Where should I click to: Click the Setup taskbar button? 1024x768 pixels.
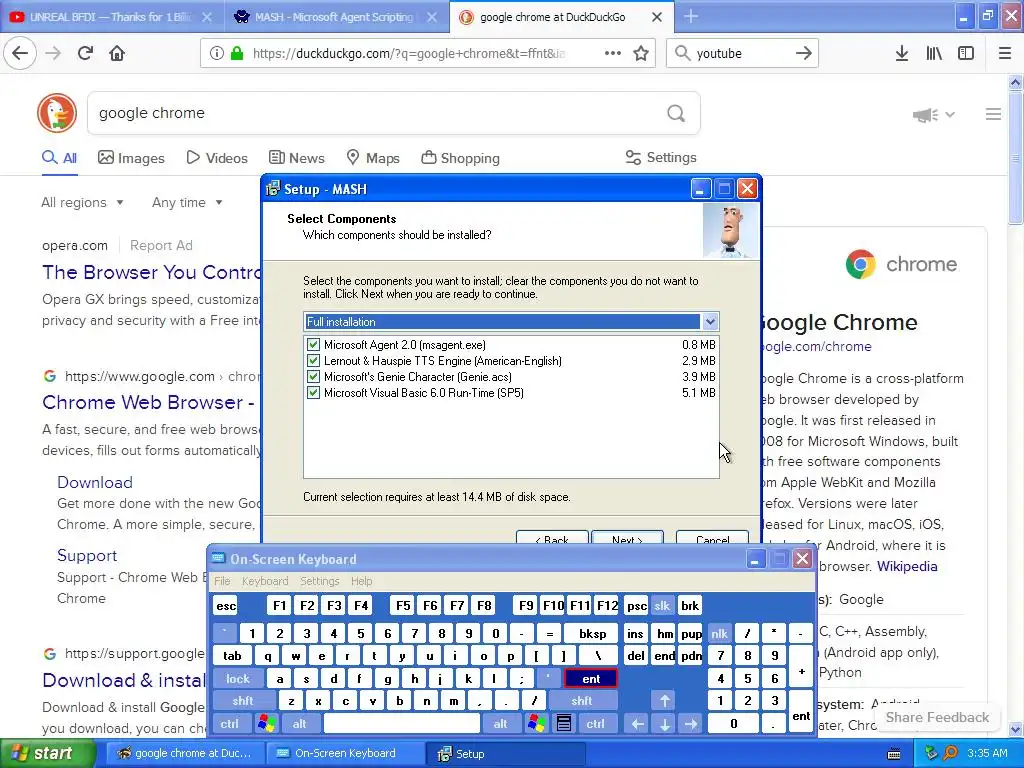pyautogui.click(x=505, y=754)
